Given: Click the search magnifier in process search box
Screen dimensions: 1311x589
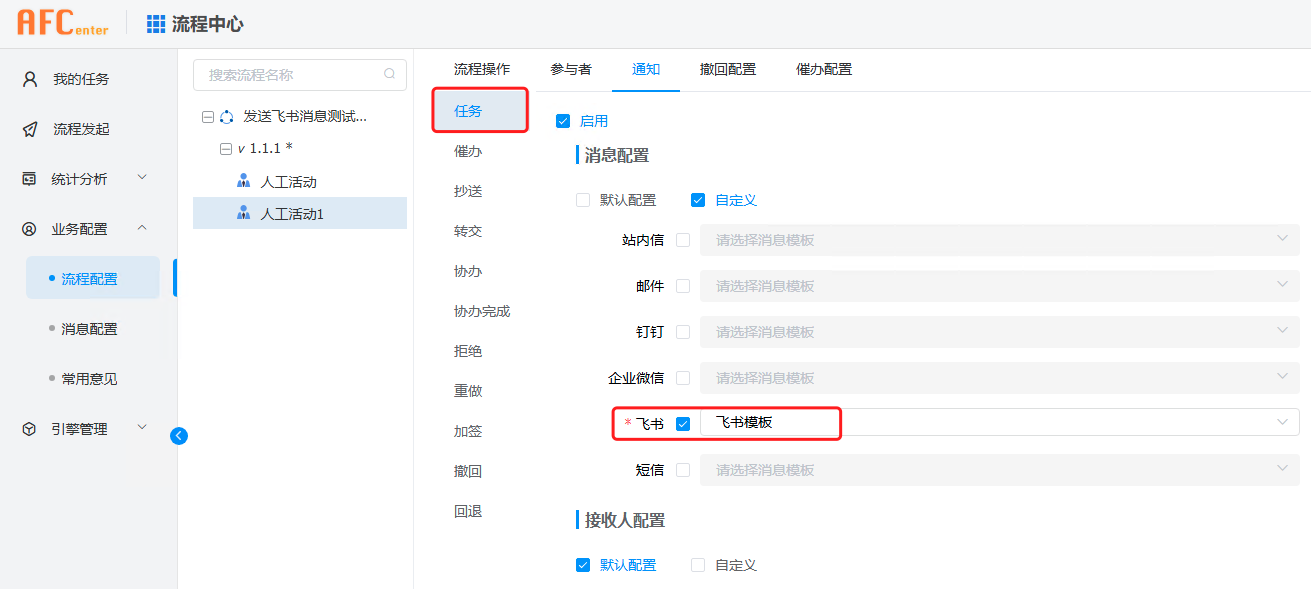Looking at the screenshot, I should tap(389, 74).
